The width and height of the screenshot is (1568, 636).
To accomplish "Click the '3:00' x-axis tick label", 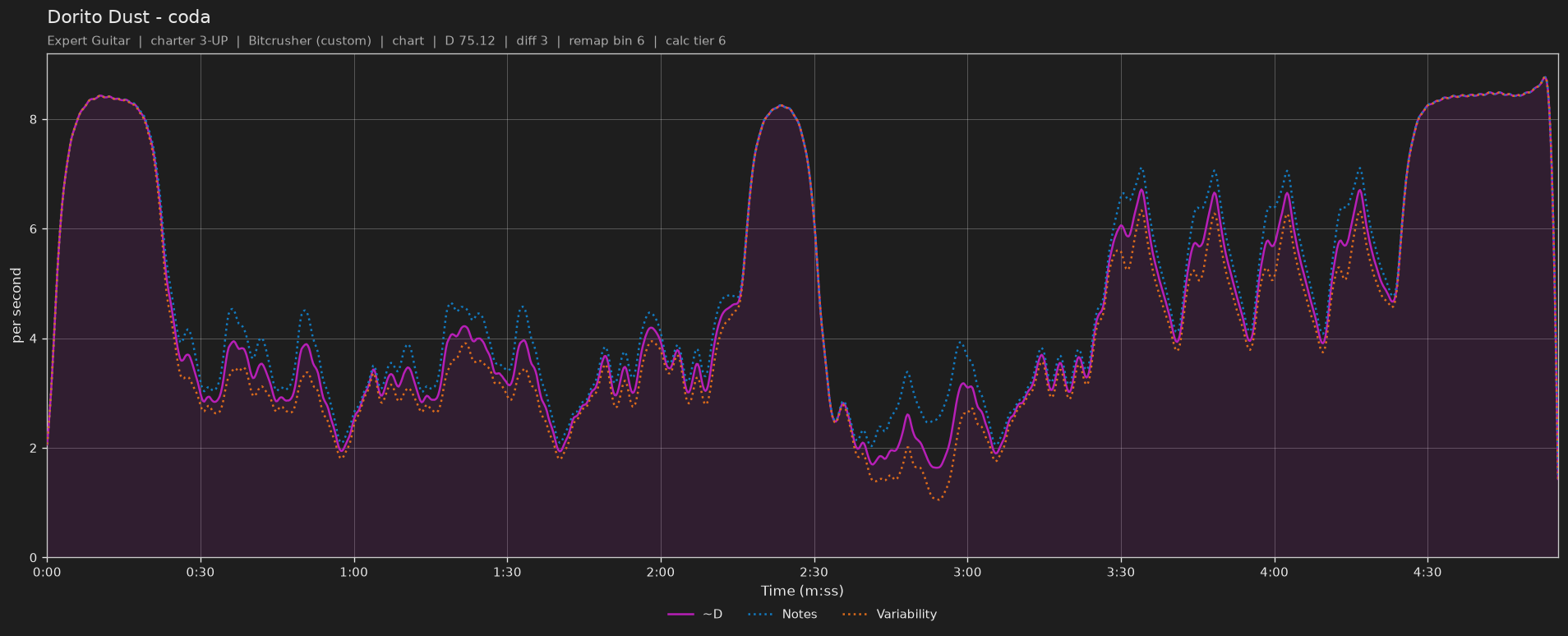I will pyautogui.click(x=967, y=572).
